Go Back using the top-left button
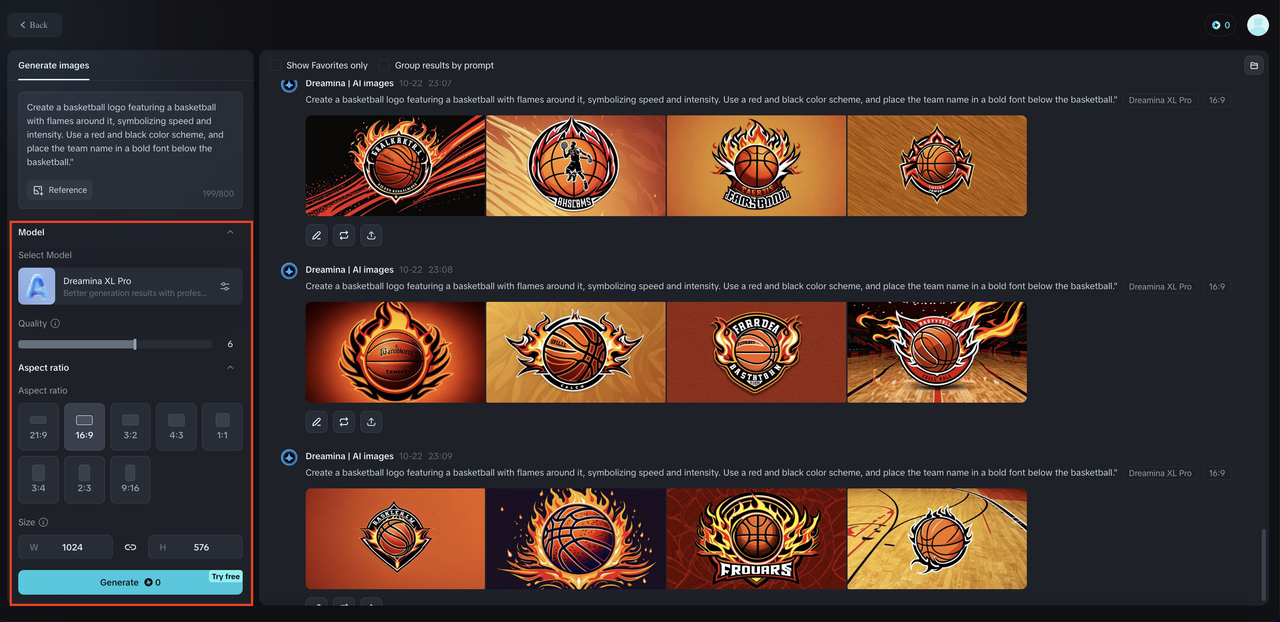 click(x=34, y=25)
